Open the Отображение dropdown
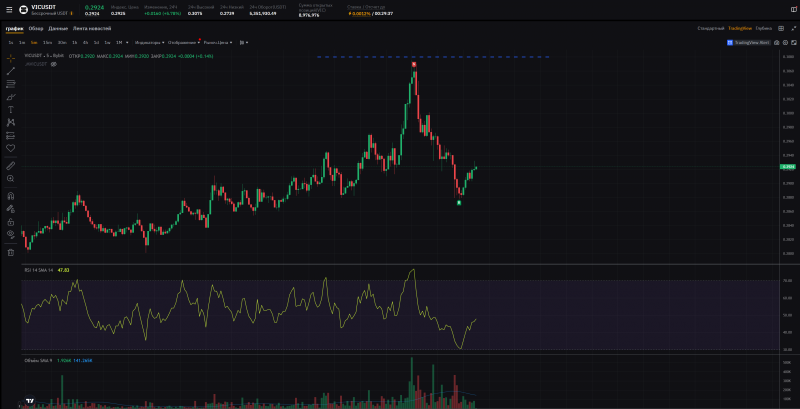The image size is (800, 409). point(185,42)
